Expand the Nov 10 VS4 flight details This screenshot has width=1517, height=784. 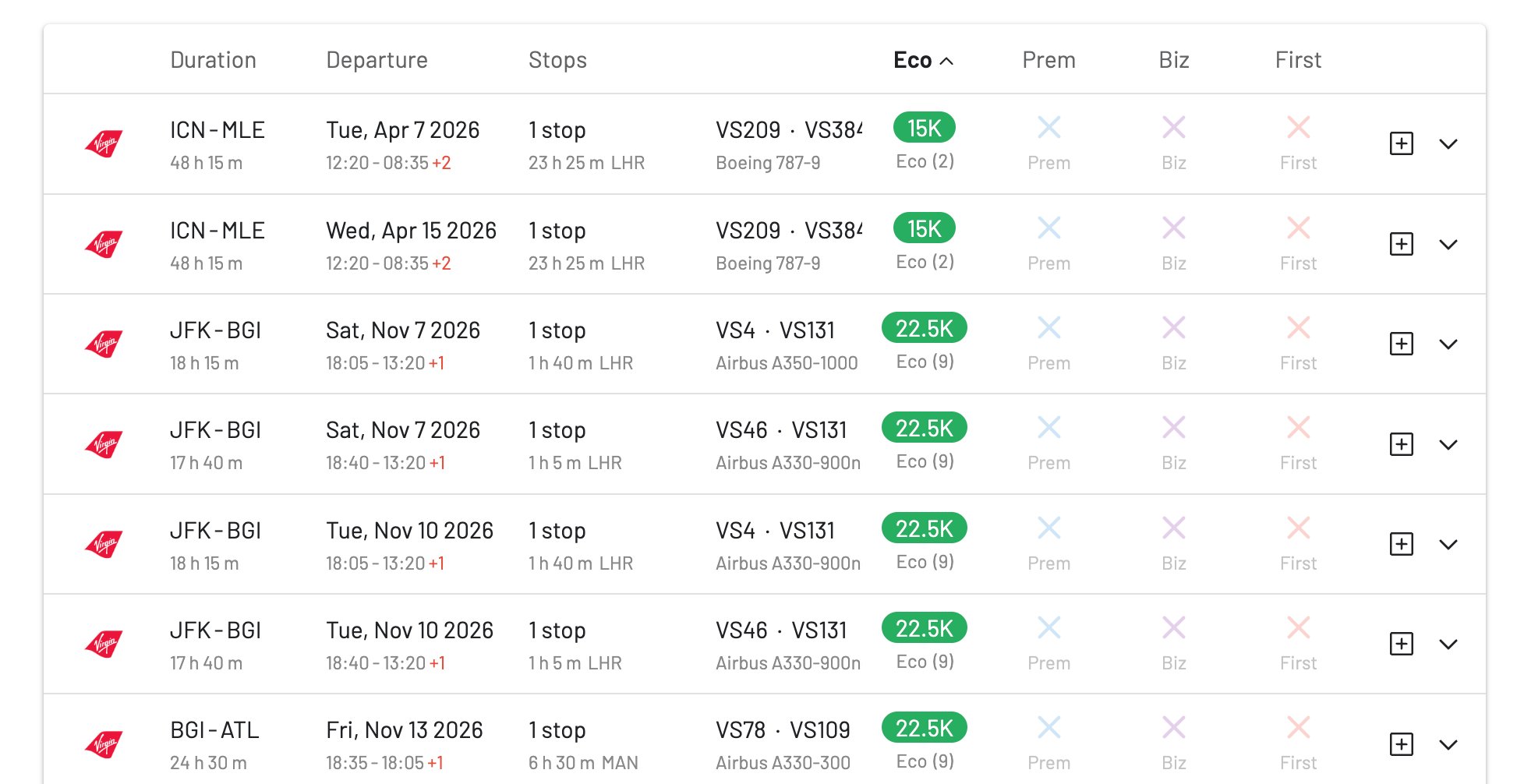coord(1449,544)
